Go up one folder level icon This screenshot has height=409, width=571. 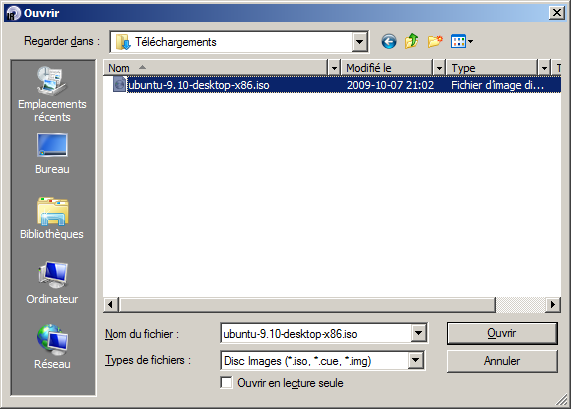411,41
